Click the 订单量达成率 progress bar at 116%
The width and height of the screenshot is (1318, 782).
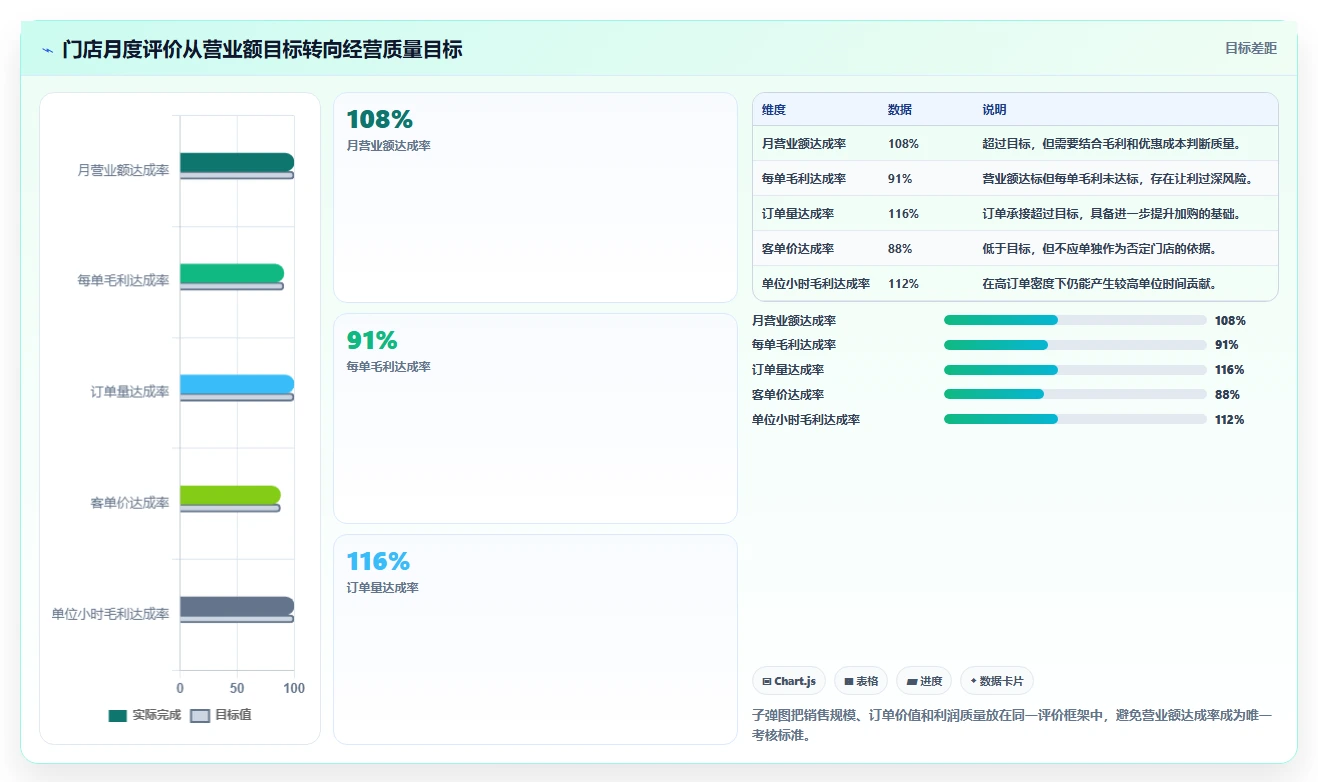click(1075, 370)
